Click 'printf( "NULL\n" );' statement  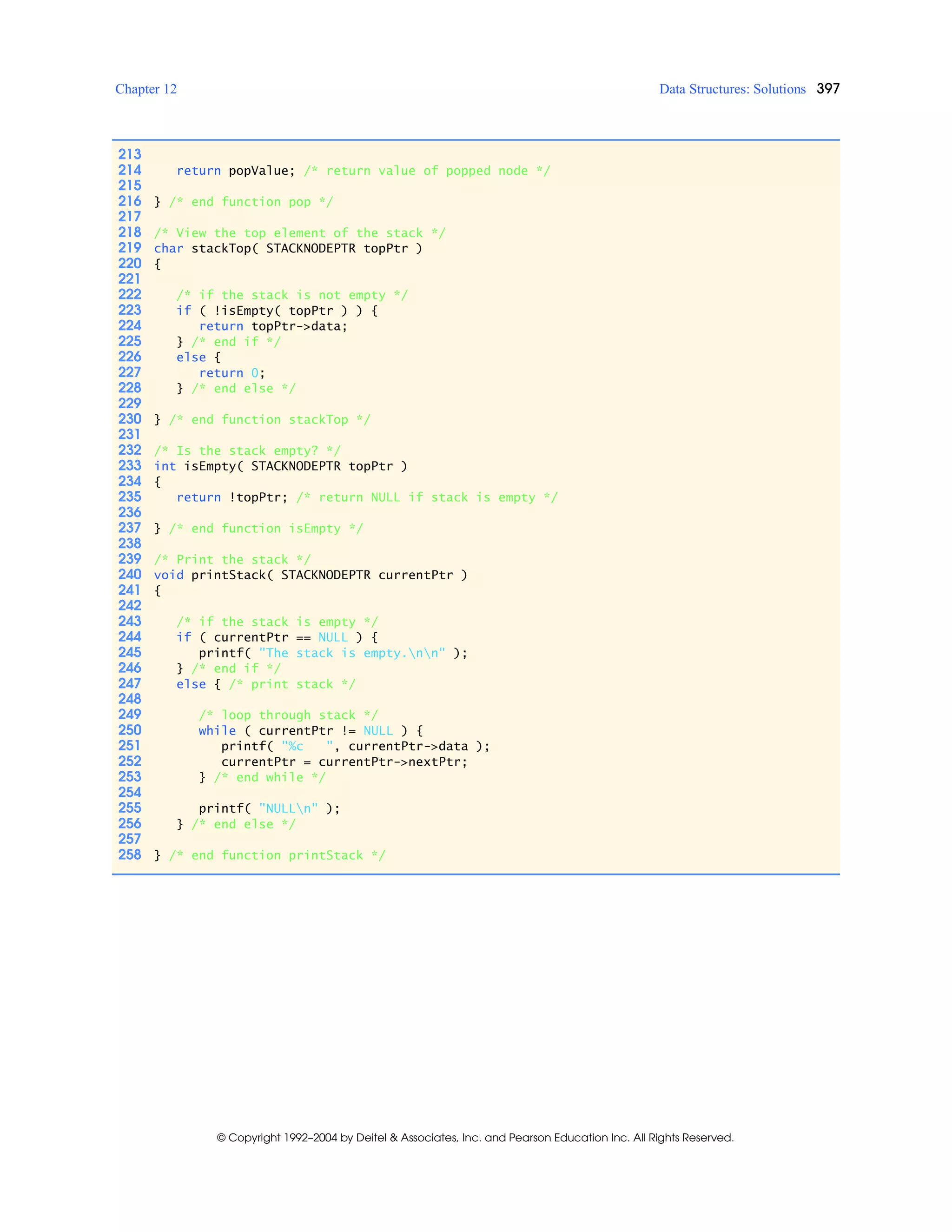[270, 808]
